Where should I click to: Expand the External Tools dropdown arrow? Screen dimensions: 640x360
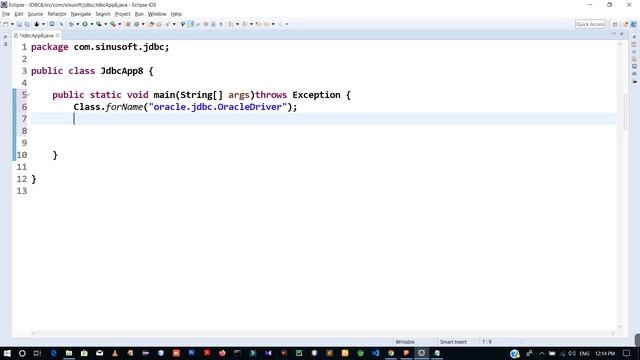coord(120,24)
